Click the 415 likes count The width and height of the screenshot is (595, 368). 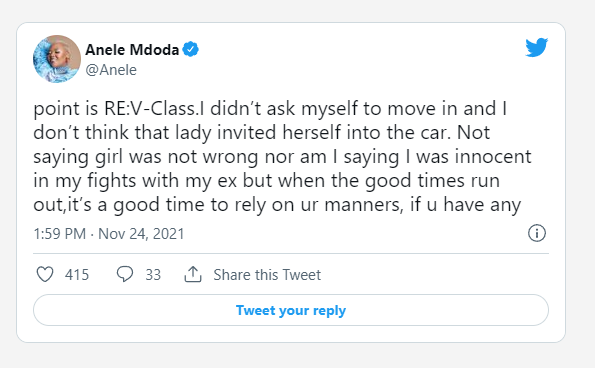pyautogui.click(x=77, y=275)
